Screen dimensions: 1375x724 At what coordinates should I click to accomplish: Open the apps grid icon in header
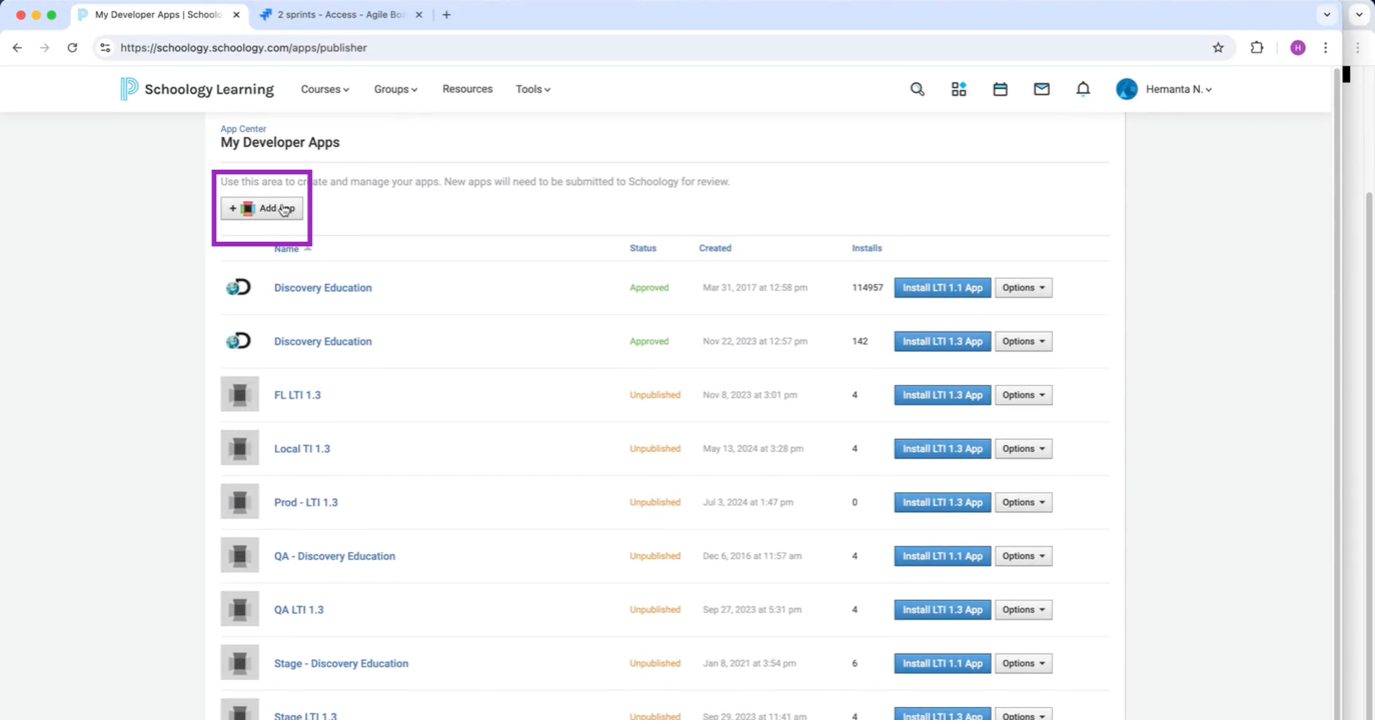(959, 89)
